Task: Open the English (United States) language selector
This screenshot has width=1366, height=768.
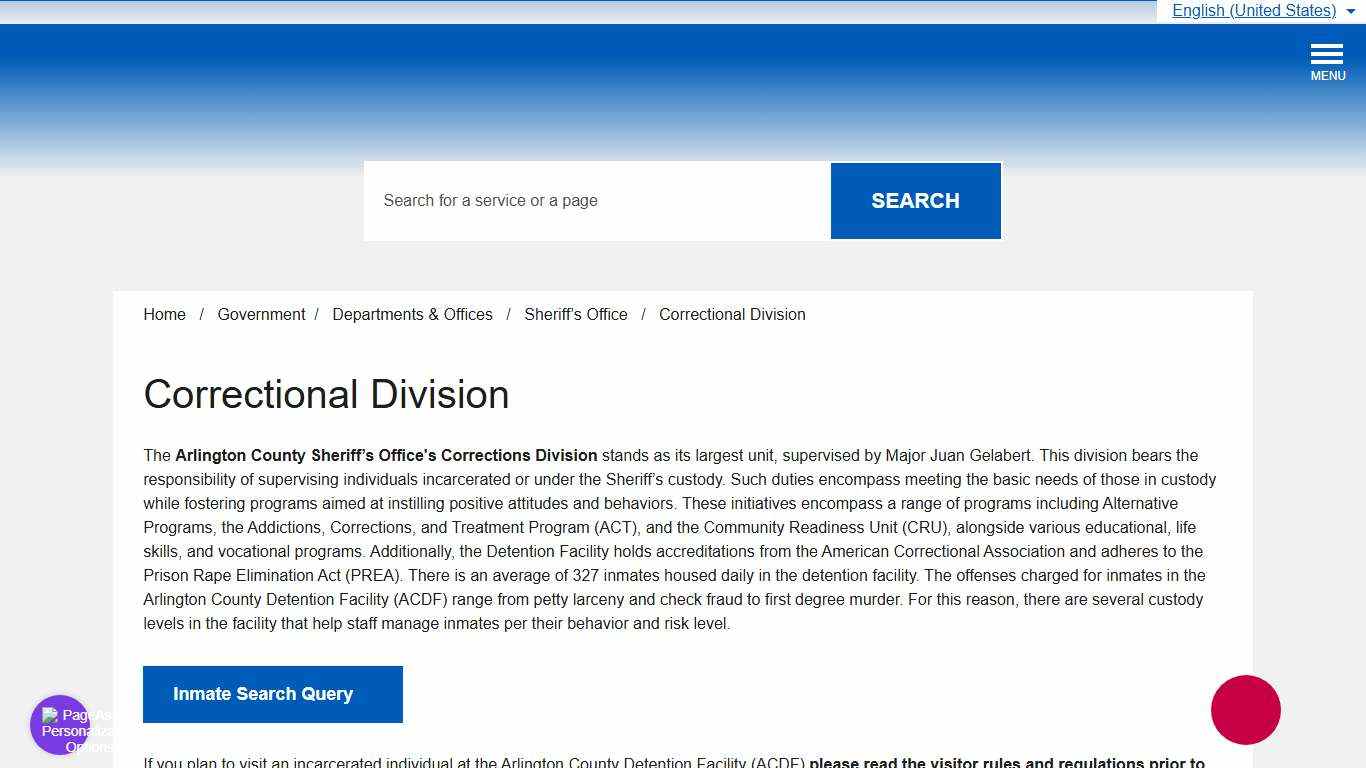Action: [x=1254, y=11]
